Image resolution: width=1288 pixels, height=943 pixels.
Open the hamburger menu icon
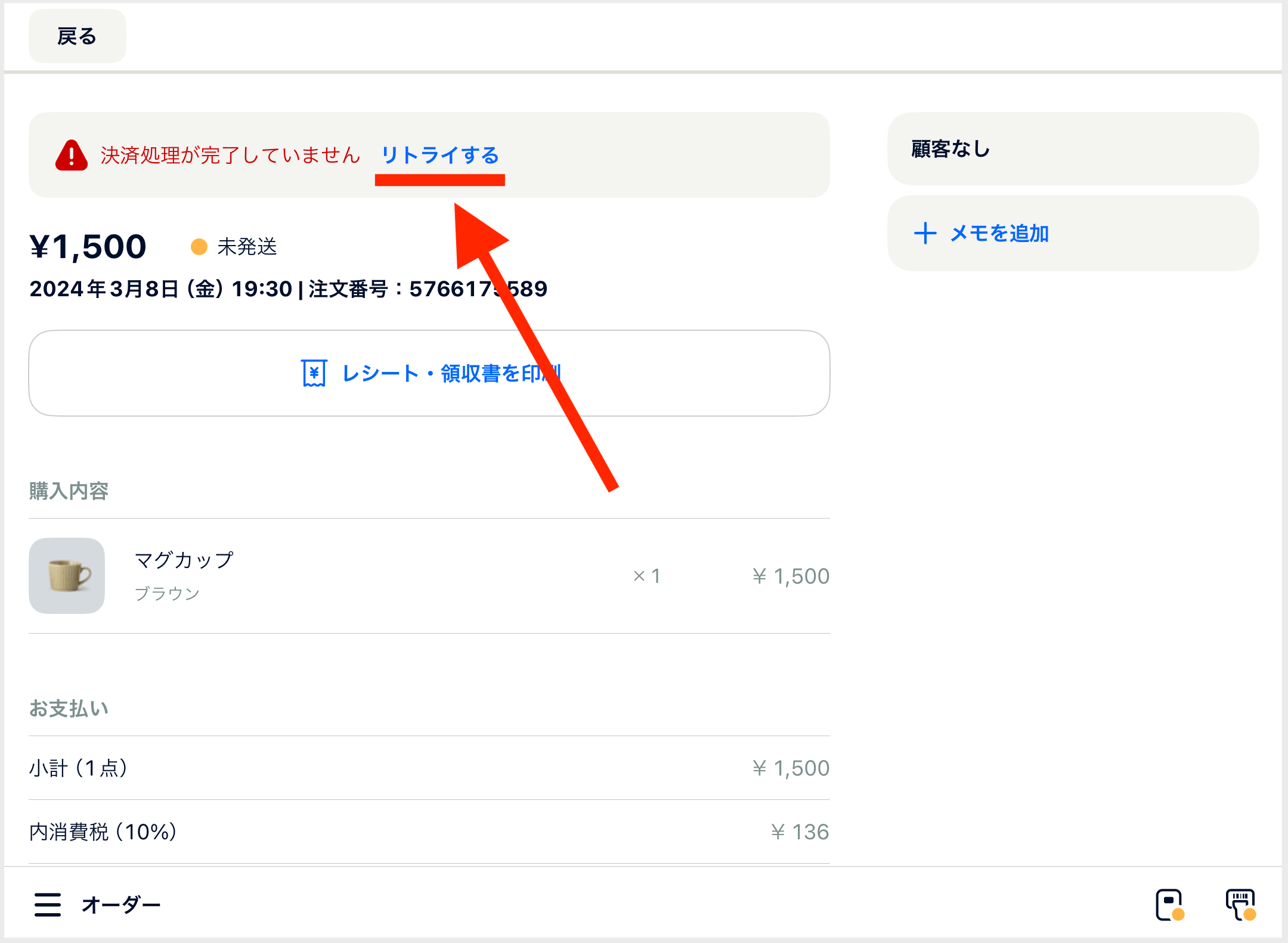48,904
